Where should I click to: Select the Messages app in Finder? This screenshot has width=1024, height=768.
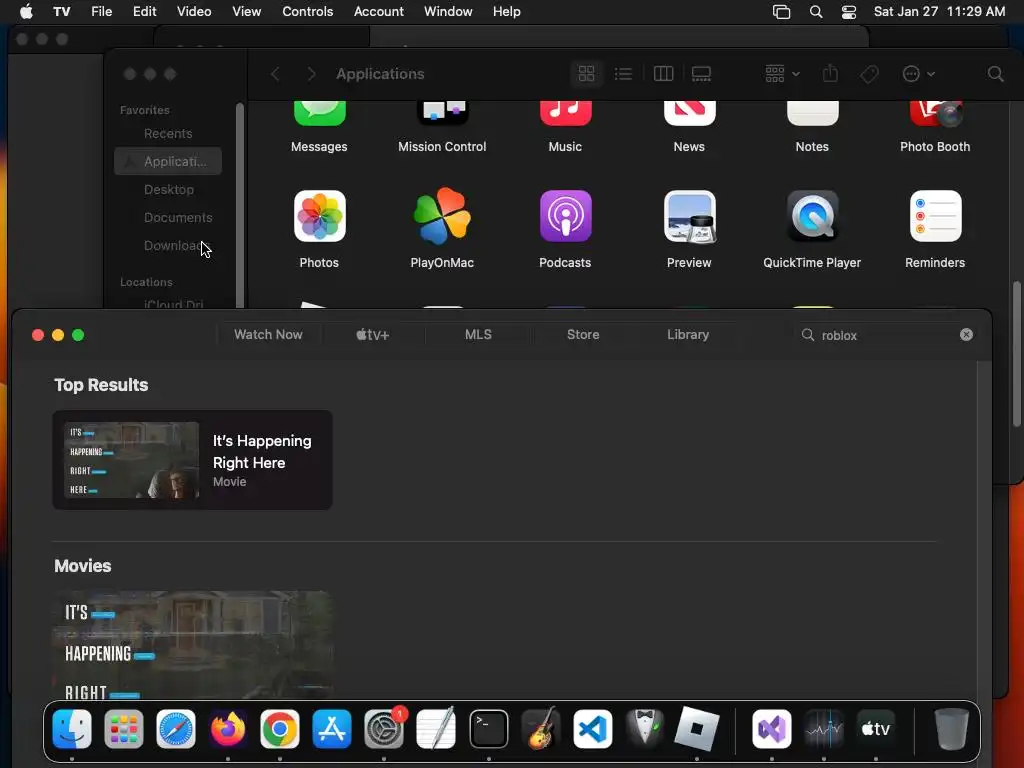319,114
